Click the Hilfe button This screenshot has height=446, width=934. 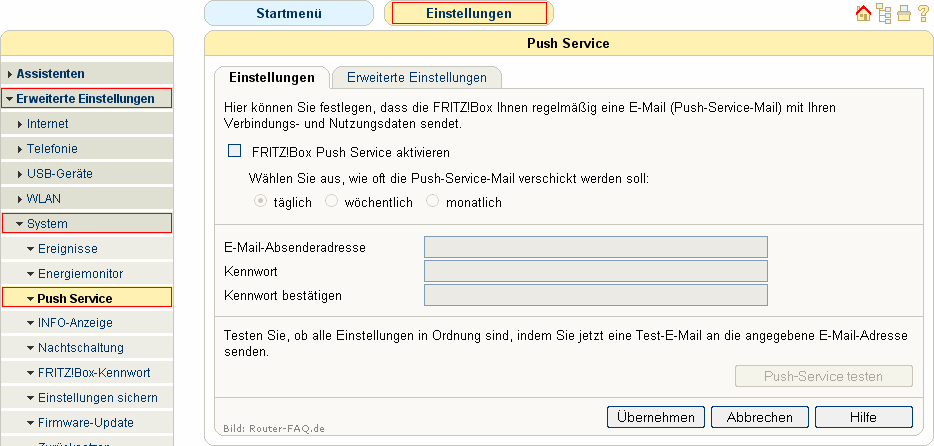(x=864, y=417)
